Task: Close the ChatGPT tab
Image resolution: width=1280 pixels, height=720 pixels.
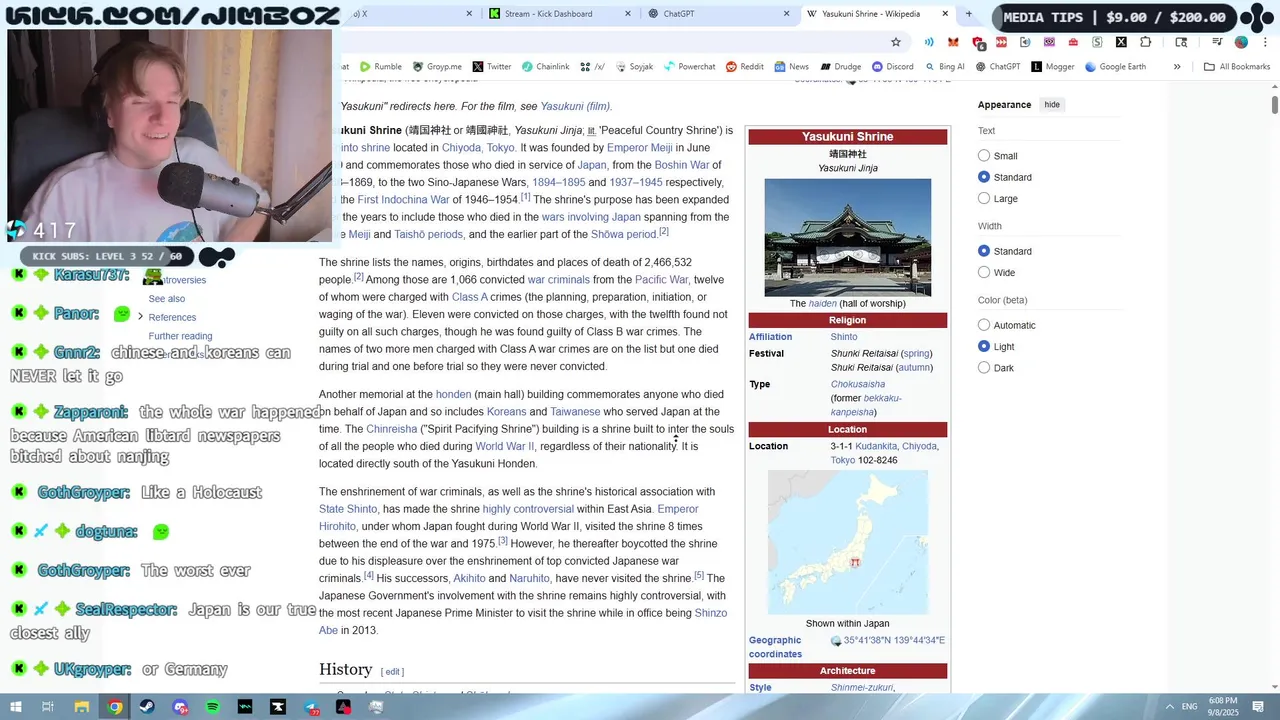Action: coord(786,14)
